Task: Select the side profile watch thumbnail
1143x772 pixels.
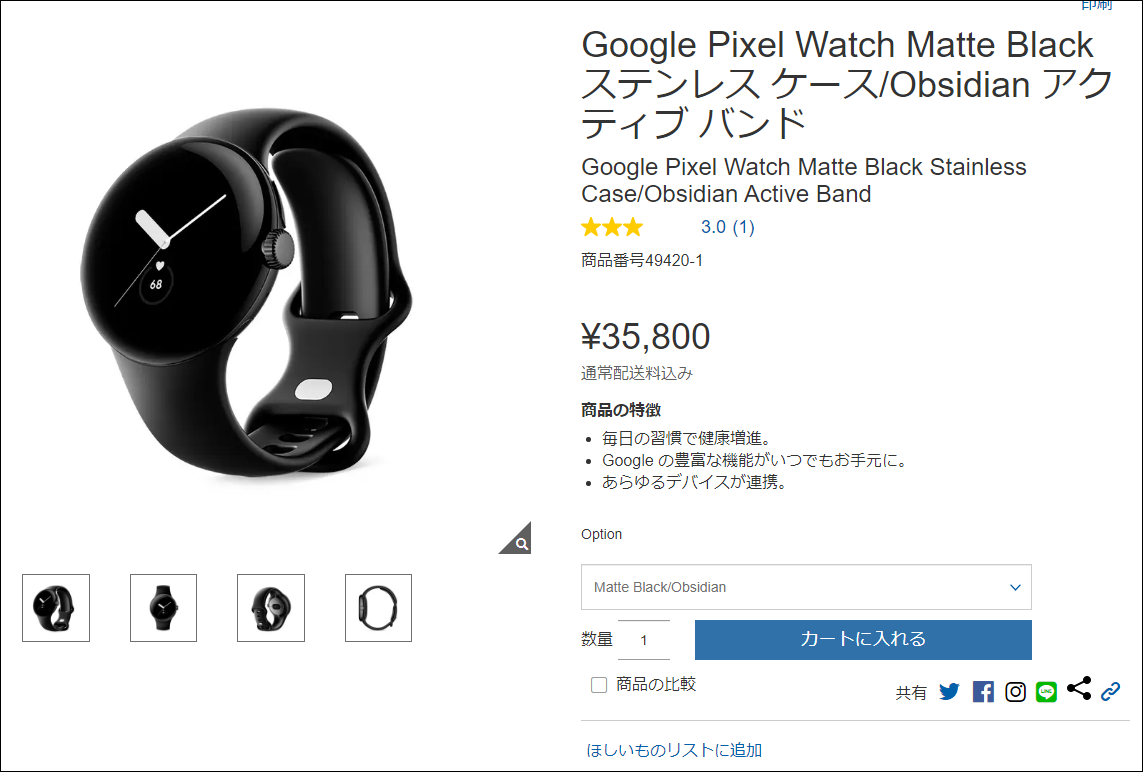Action: tap(378, 608)
